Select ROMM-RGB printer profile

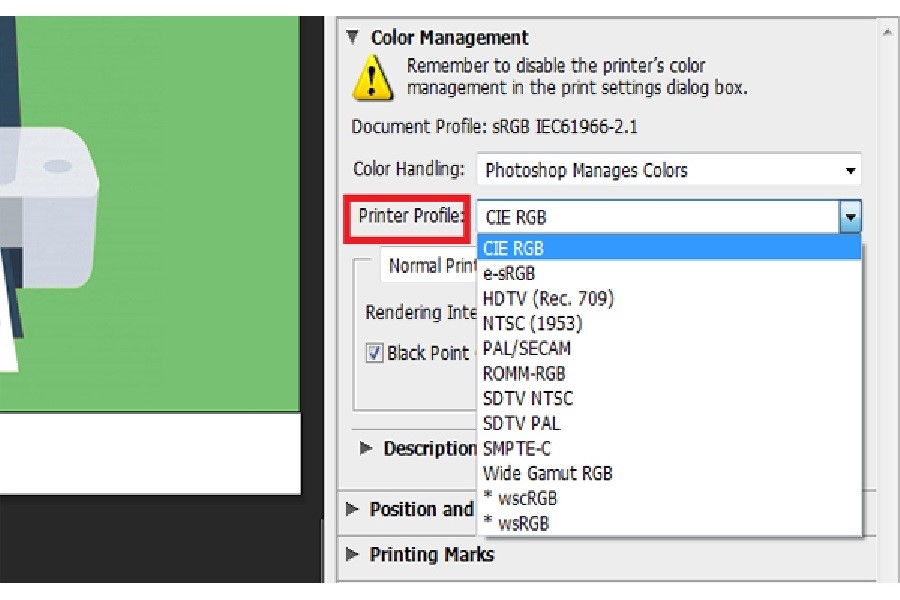click(524, 373)
